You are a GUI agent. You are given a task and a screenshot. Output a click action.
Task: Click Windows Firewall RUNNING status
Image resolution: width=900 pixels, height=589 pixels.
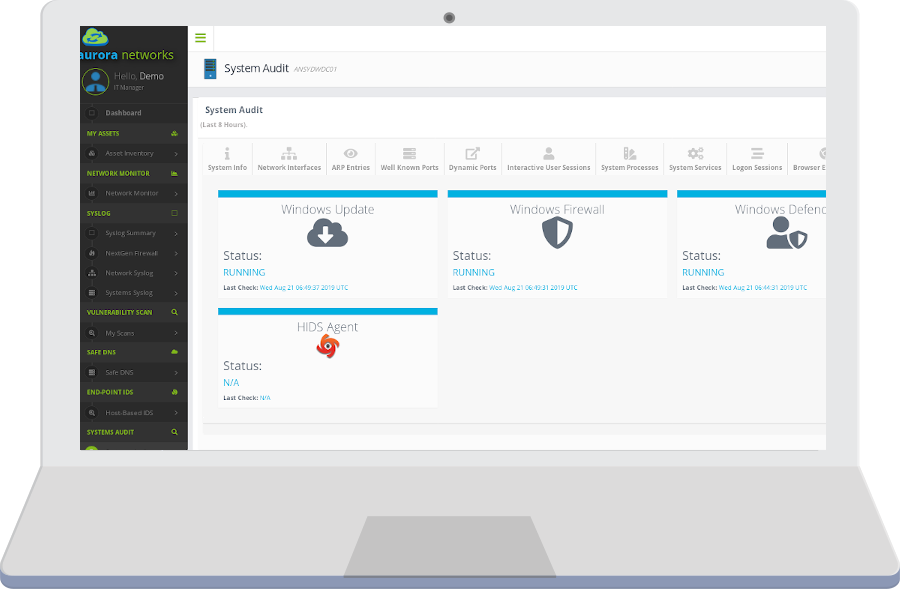click(x=474, y=272)
